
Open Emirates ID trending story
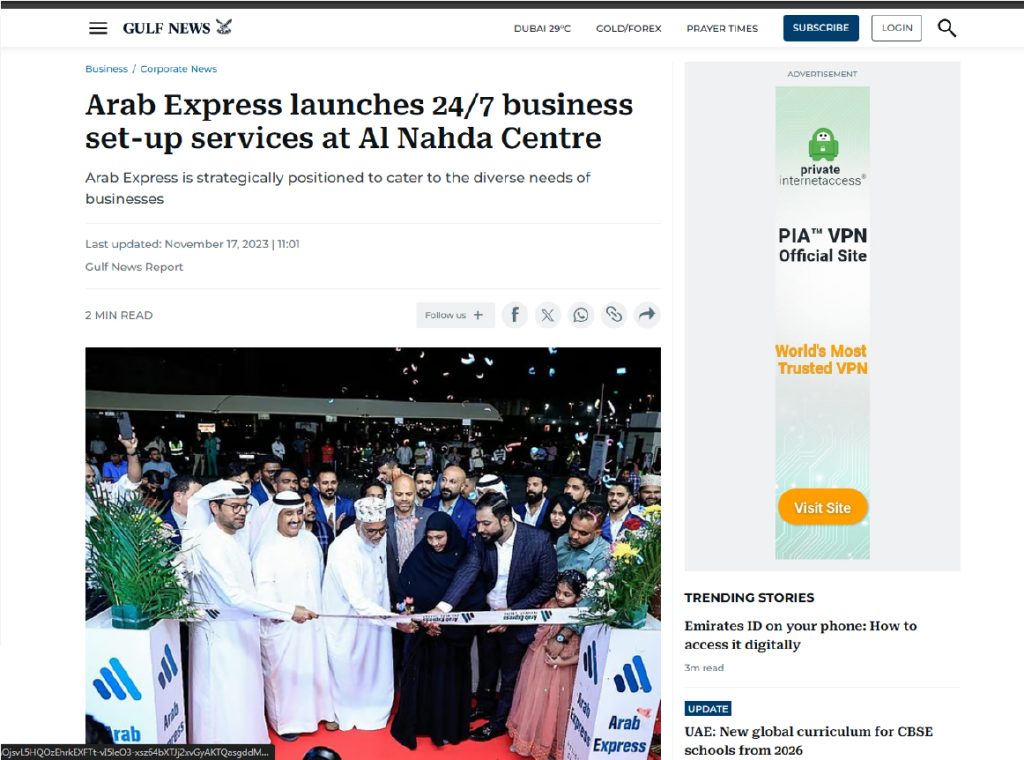(x=801, y=635)
